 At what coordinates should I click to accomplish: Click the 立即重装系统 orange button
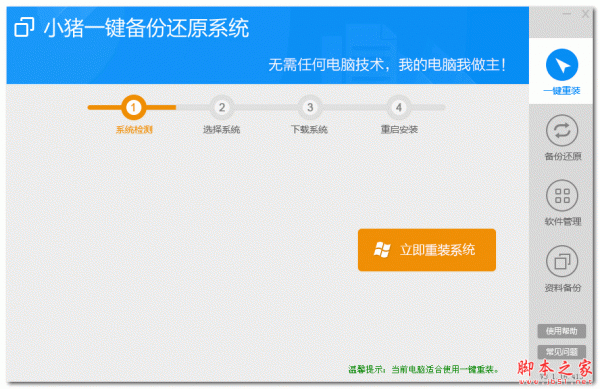coord(427,250)
